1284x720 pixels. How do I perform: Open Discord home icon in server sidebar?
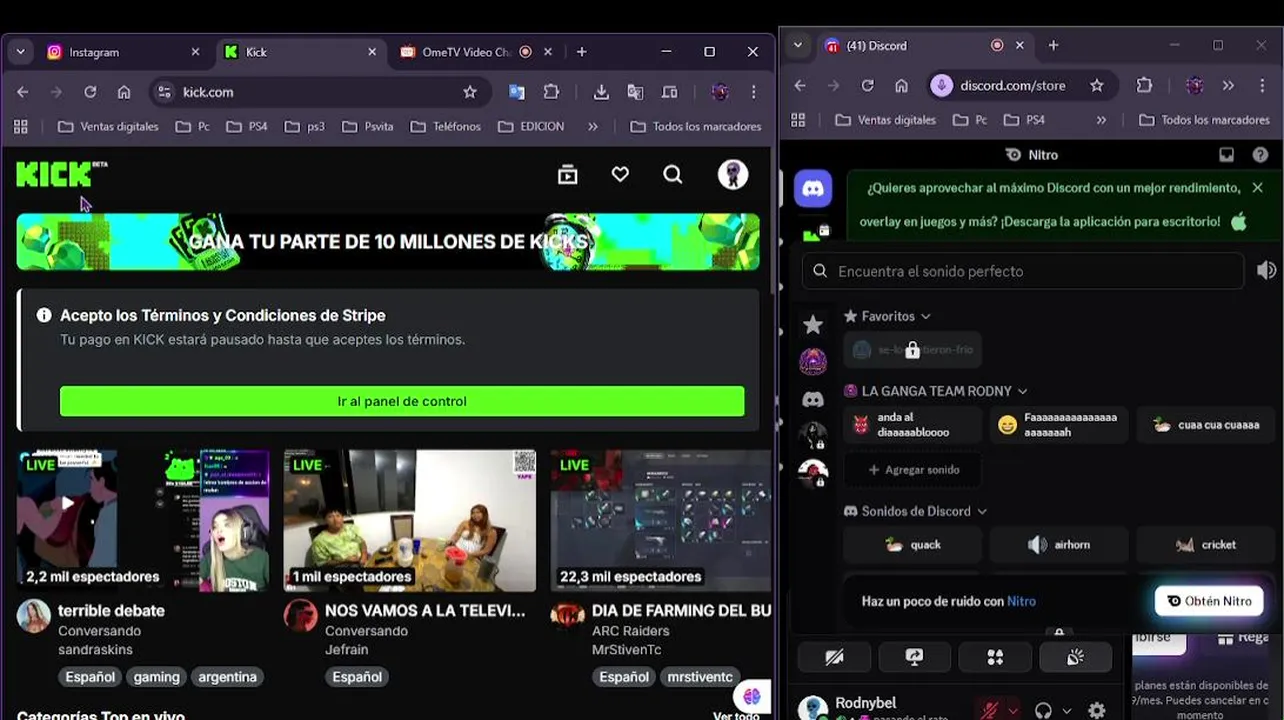point(813,188)
